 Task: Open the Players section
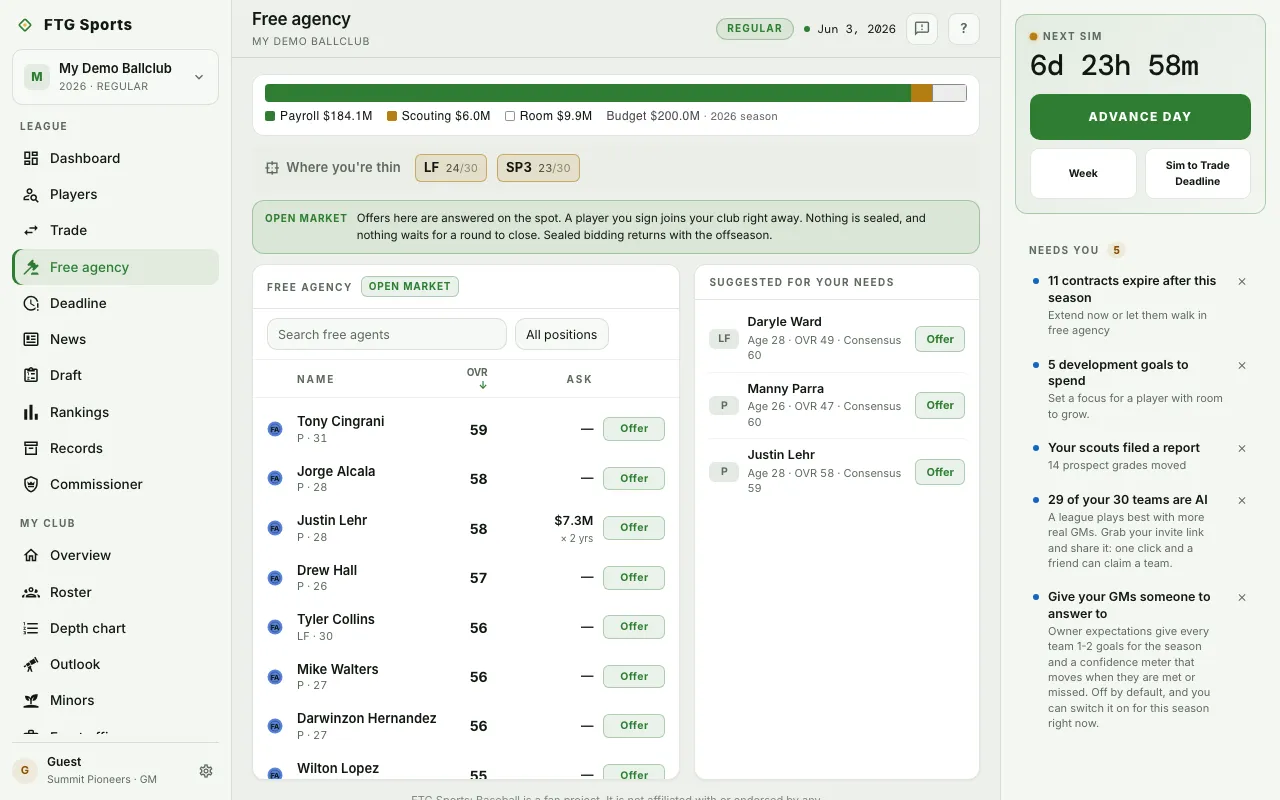point(115,194)
